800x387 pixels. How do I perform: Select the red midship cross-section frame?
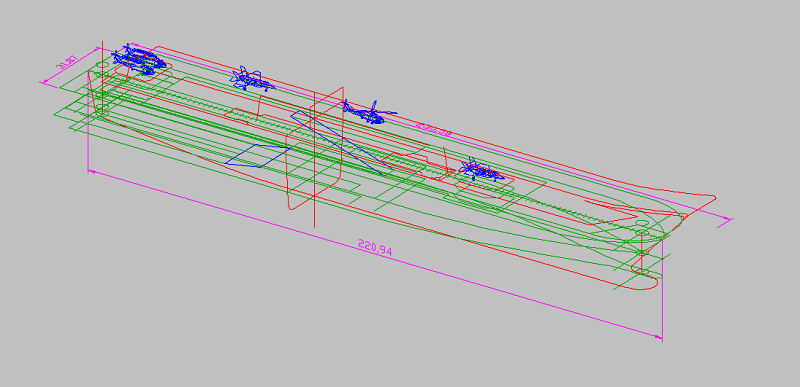tap(315, 148)
